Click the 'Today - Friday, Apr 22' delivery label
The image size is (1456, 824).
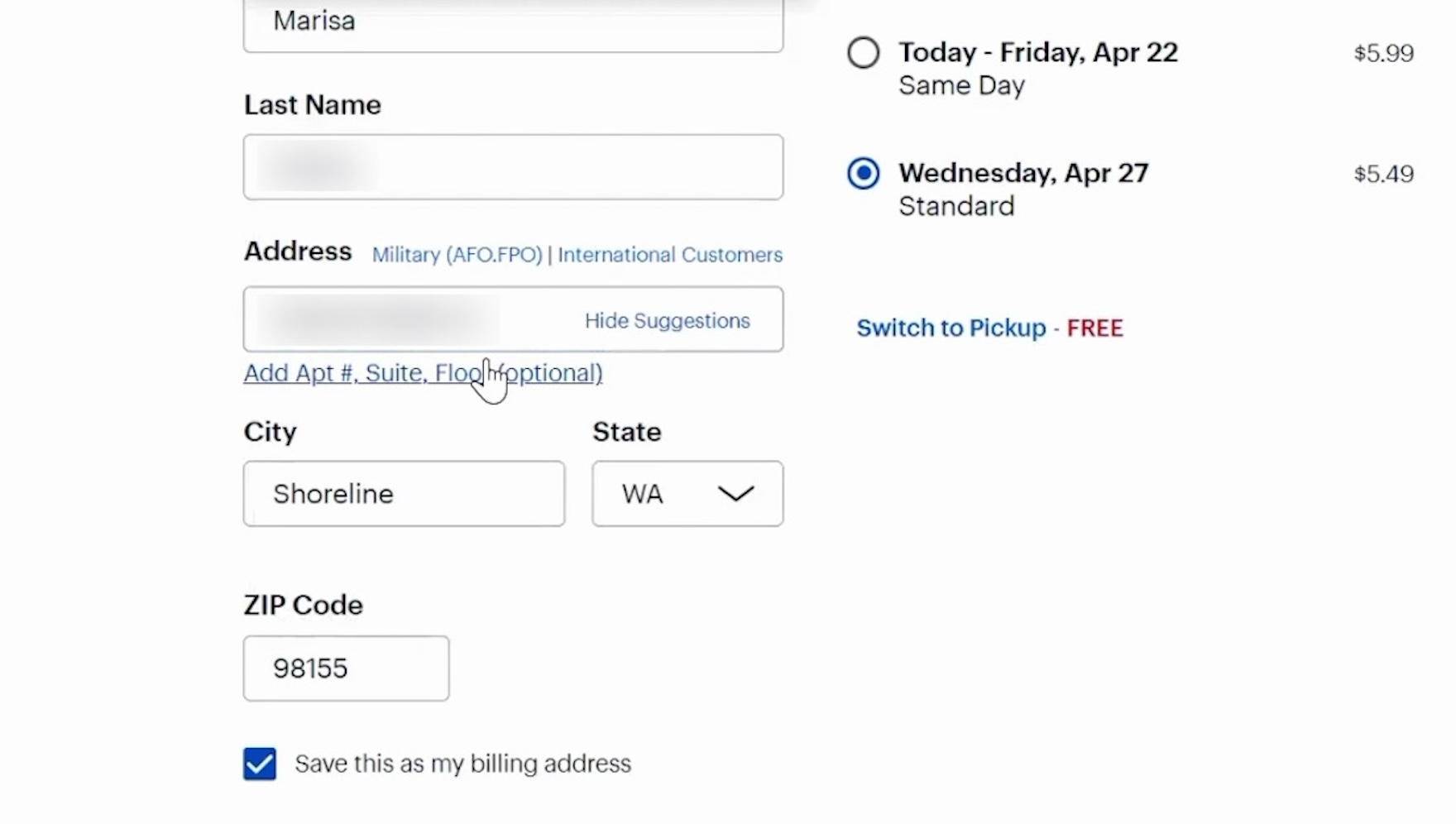[1037, 53]
